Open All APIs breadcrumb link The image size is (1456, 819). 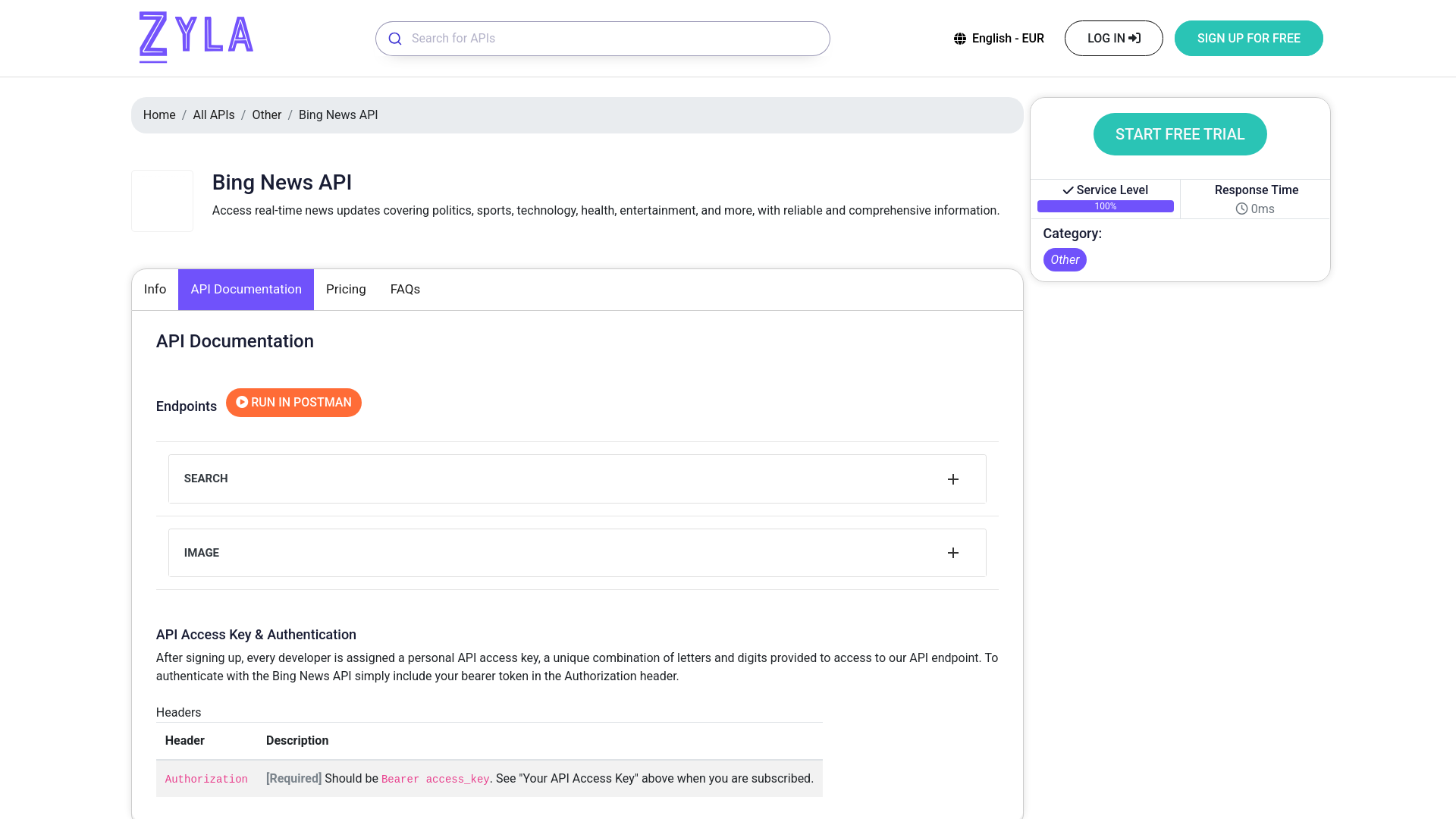(x=214, y=115)
